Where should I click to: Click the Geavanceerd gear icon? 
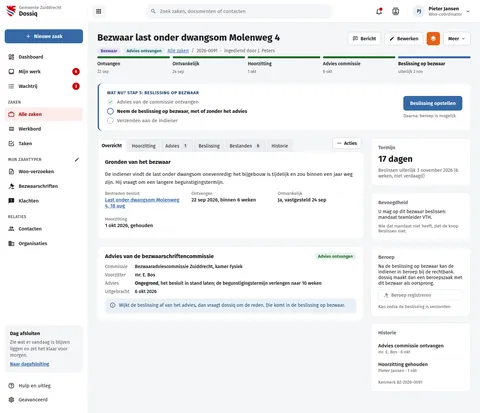(x=11, y=400)
